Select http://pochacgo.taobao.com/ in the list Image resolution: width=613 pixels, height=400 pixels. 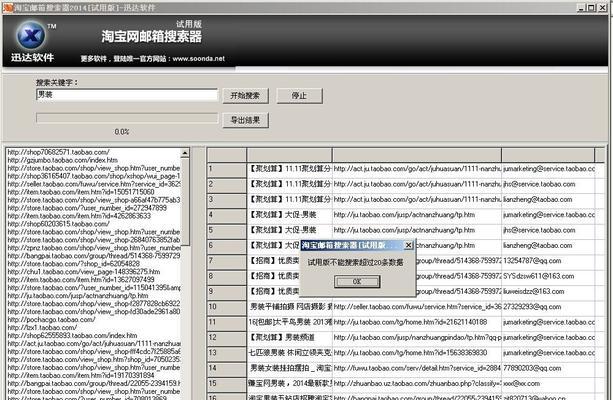[51, 319]
